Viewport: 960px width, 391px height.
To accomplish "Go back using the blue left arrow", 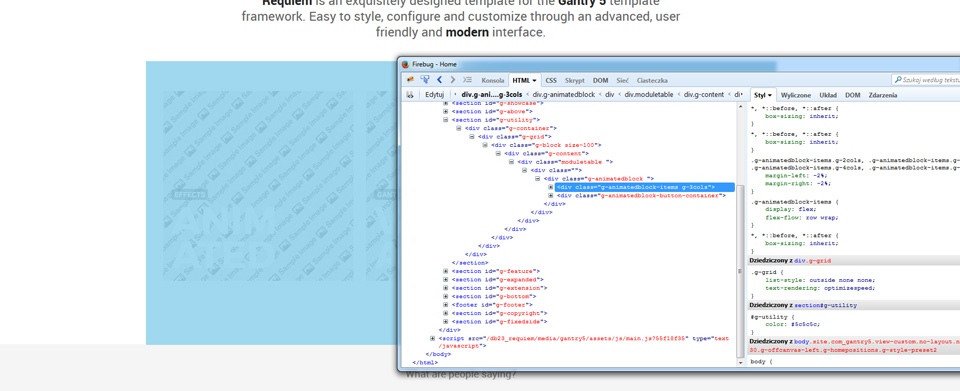I will pos(440,80).
